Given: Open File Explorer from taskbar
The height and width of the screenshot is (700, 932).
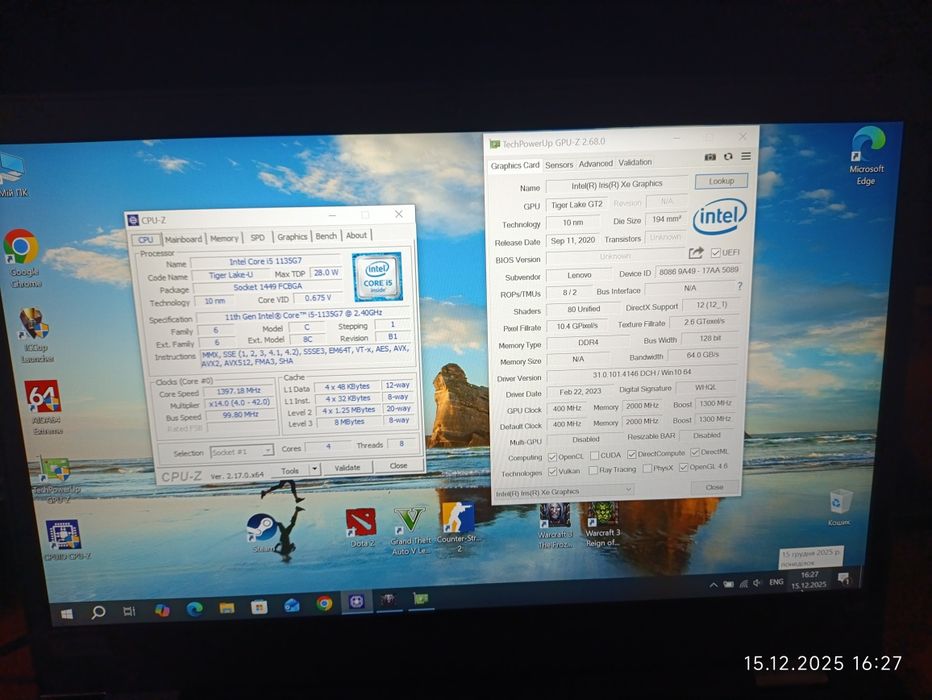Looking at the screenshot, I should coord(226,608).
